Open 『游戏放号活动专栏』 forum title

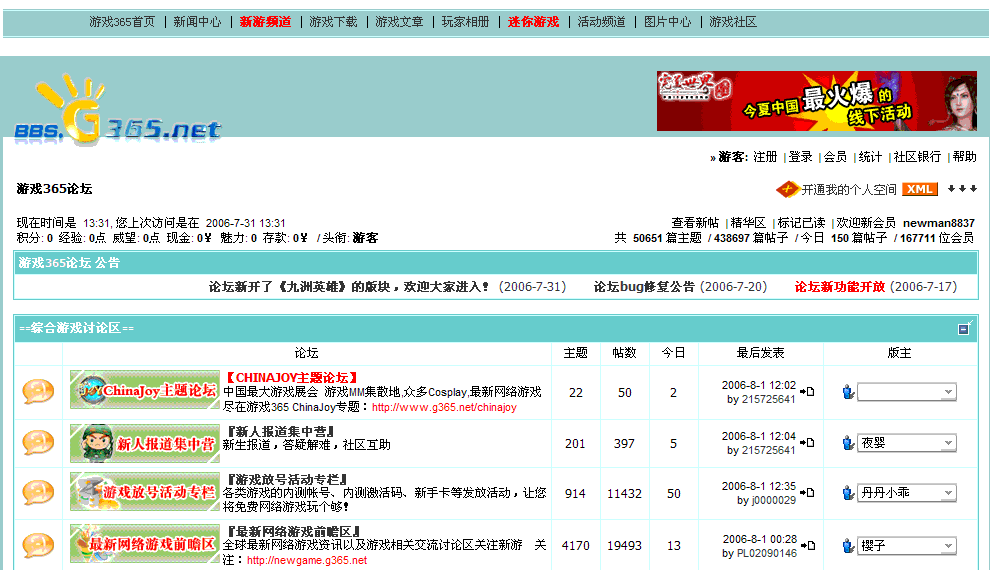285,479
